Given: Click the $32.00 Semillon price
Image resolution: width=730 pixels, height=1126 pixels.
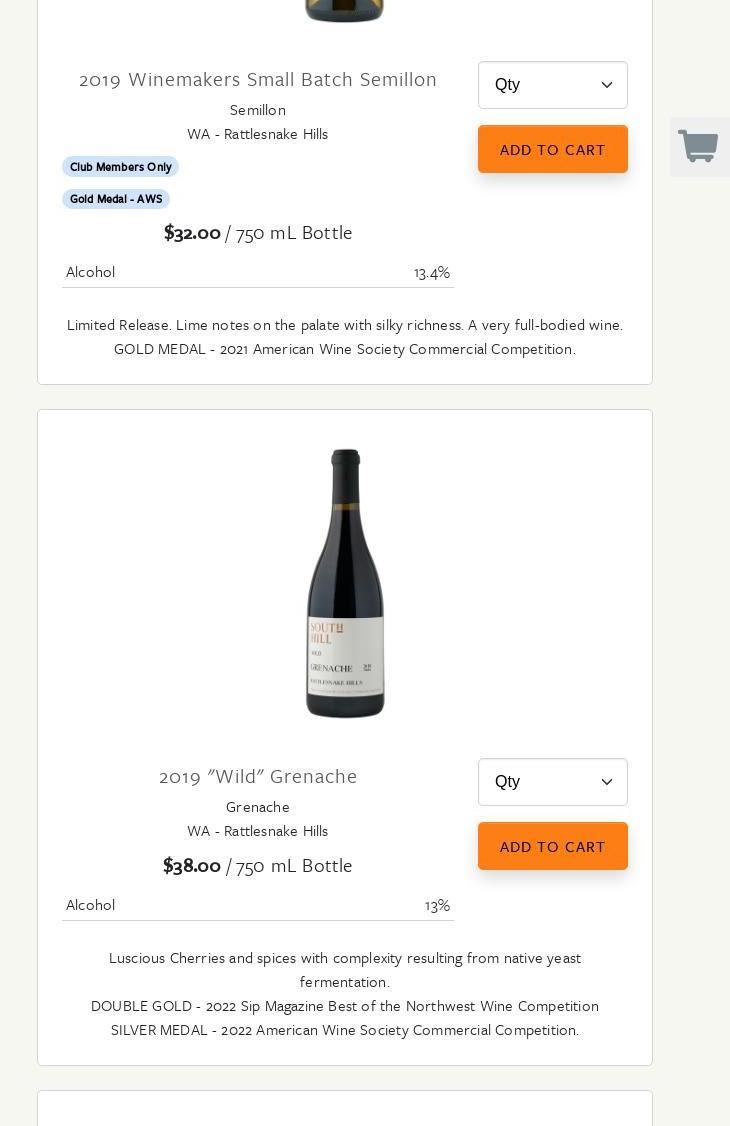Looking at the screenshot, I should coord(192,233).
